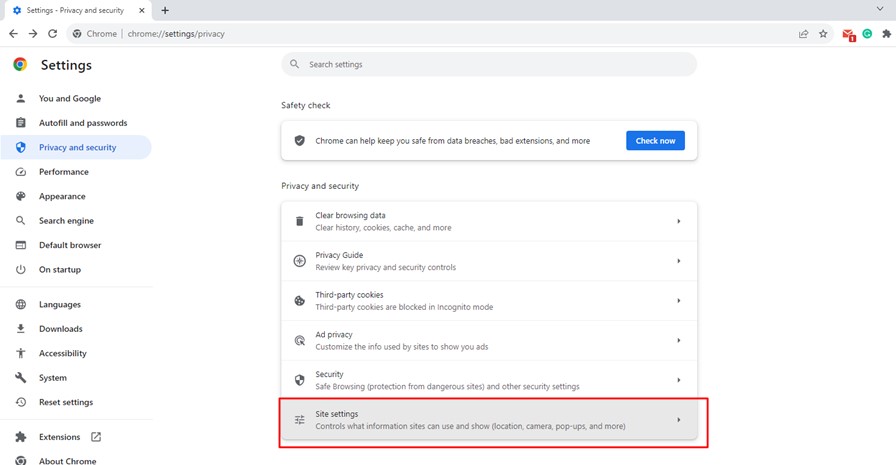The image size is (896, 465).
Task: Expand the Third-party cookies row arrow
Action: pyautogui.click(x=678, y=301)
